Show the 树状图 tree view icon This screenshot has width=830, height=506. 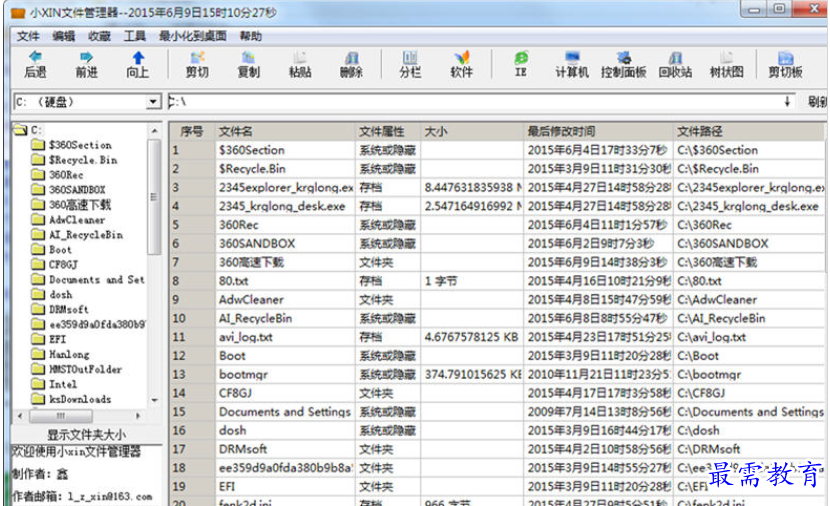click(726, 57)
